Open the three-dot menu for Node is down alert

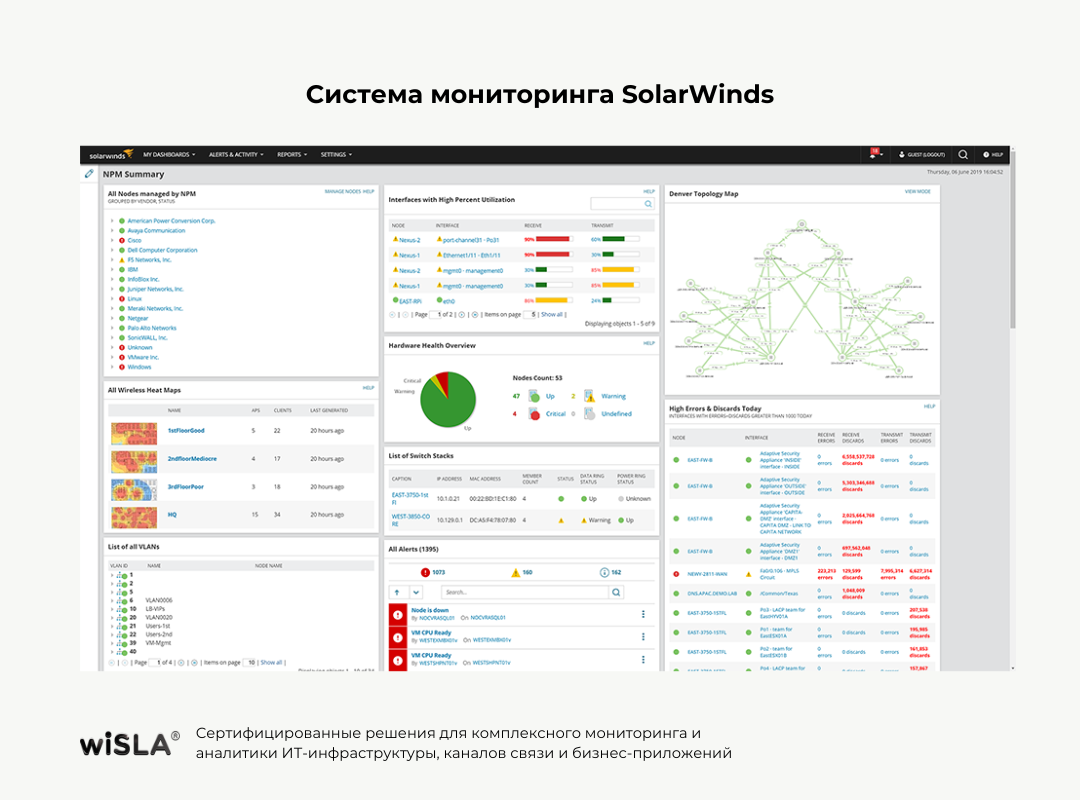click(x=643, y=614)
